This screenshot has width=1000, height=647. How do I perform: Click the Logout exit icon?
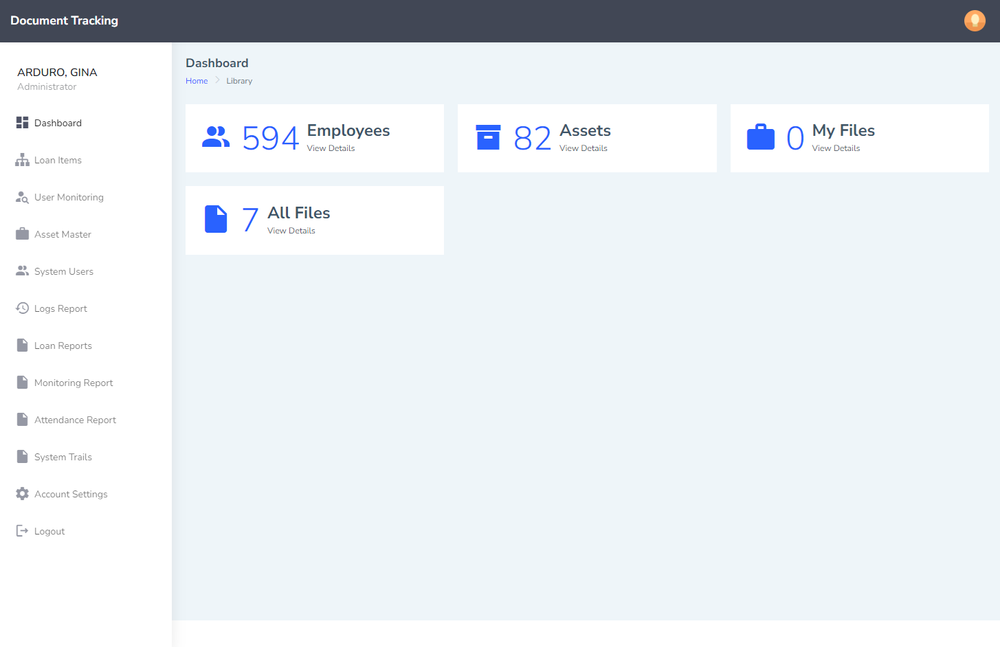pos(22,530)
